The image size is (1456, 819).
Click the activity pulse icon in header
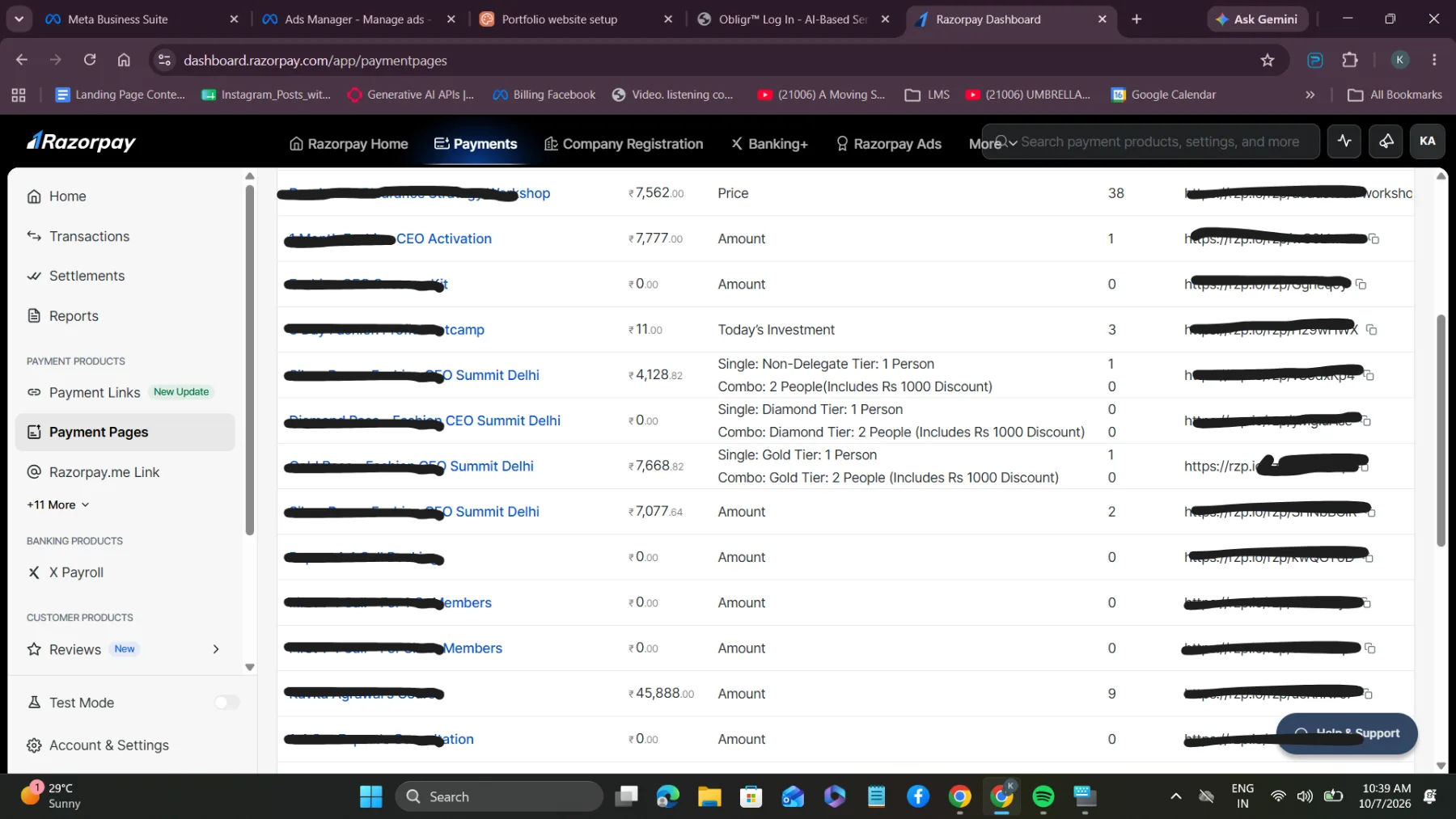(x=1344, y=141)
